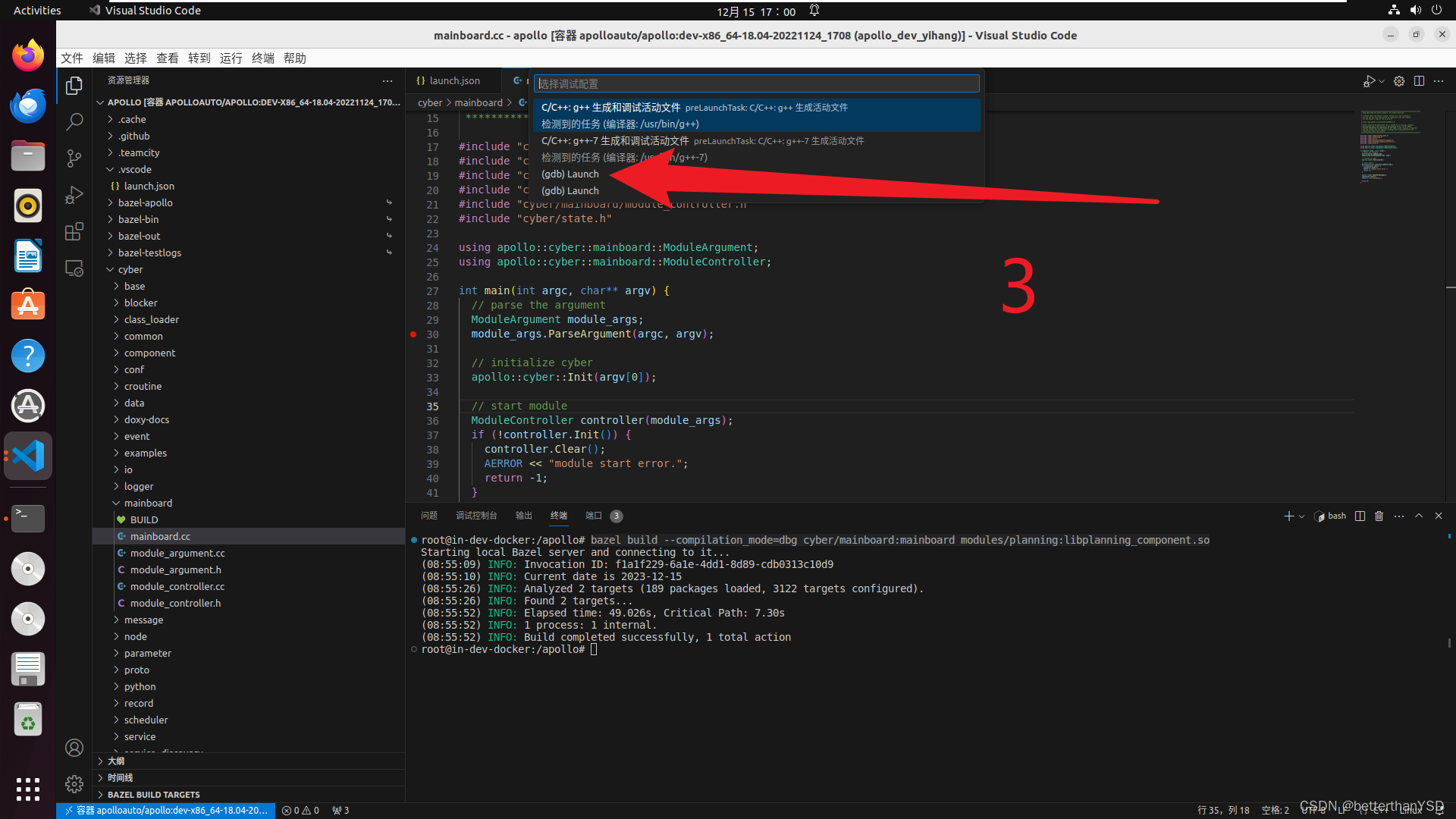Viewport: 1456px width, 819px height.
Task: Switch to the 问题 panel tab
Action: point(429,516)
